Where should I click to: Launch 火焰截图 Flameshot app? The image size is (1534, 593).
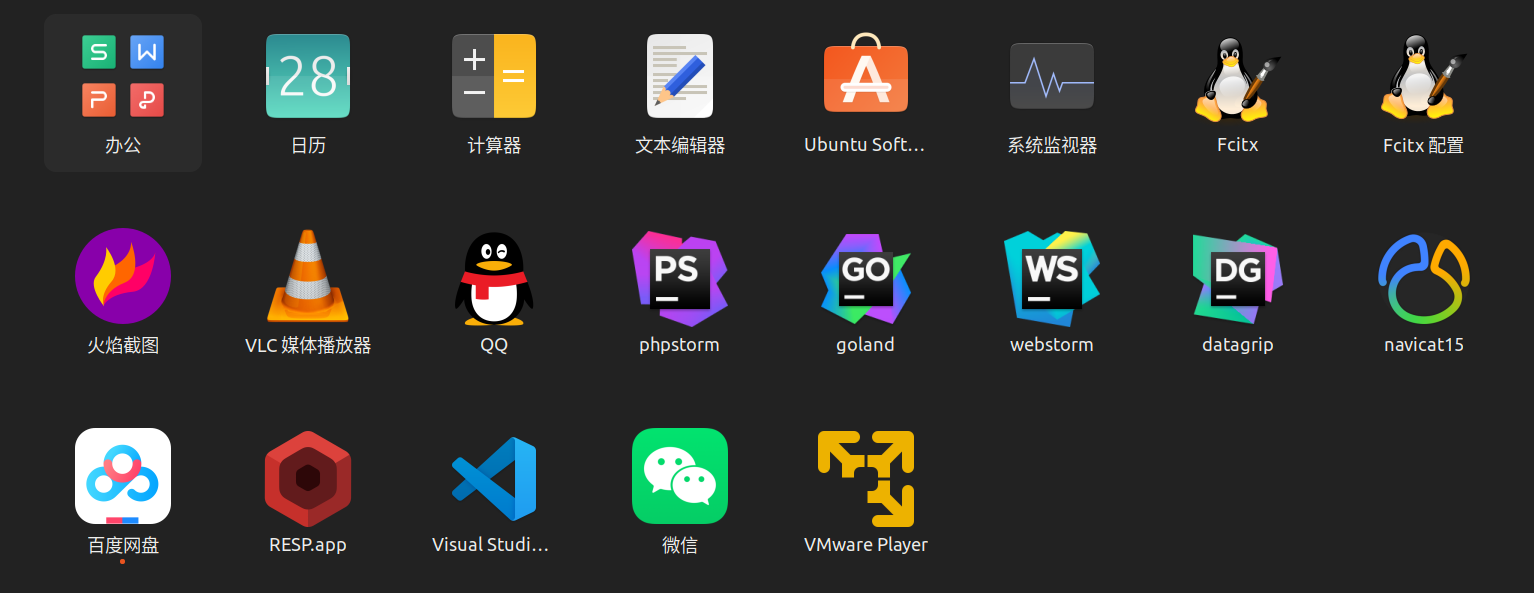point(123,276)
